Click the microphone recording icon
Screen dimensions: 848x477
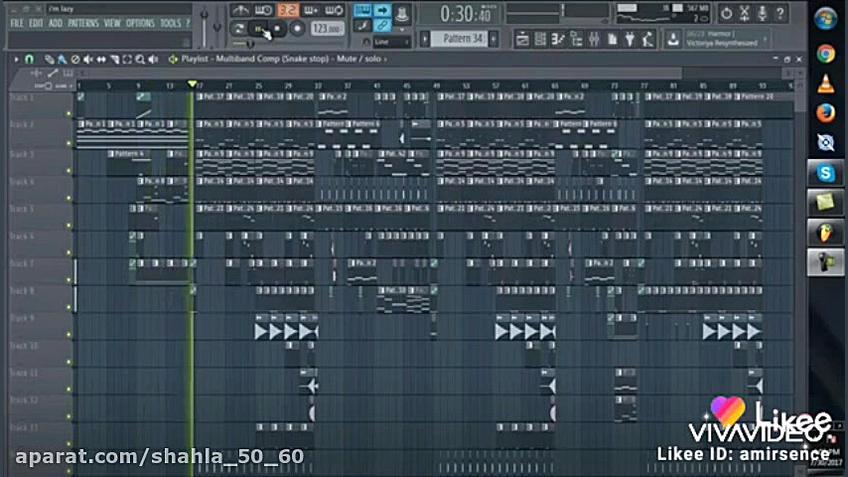pyautogui.click(x=762, y=13)
